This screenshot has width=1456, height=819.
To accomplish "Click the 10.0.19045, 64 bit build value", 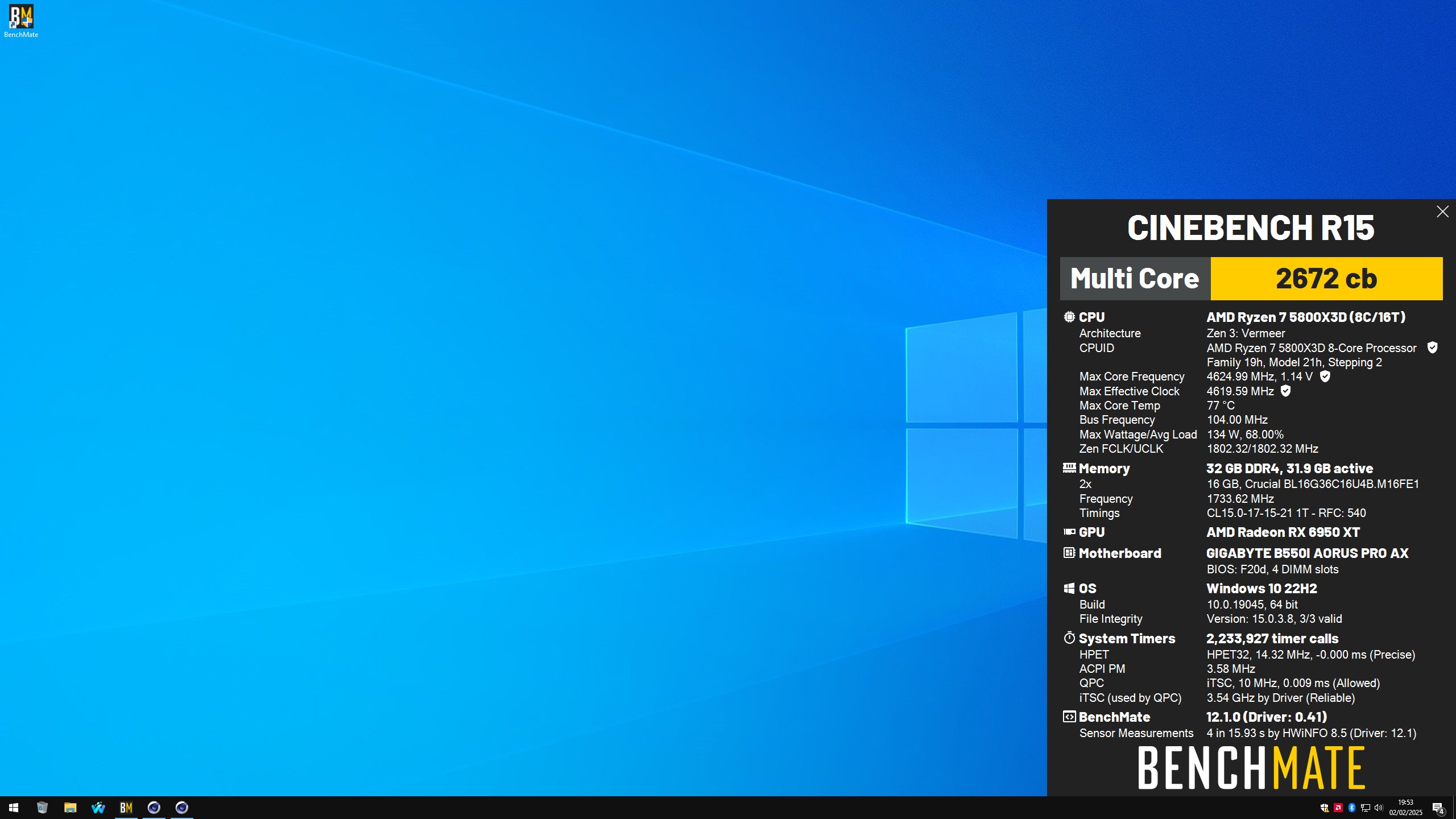I will (x=1252, y=605).
